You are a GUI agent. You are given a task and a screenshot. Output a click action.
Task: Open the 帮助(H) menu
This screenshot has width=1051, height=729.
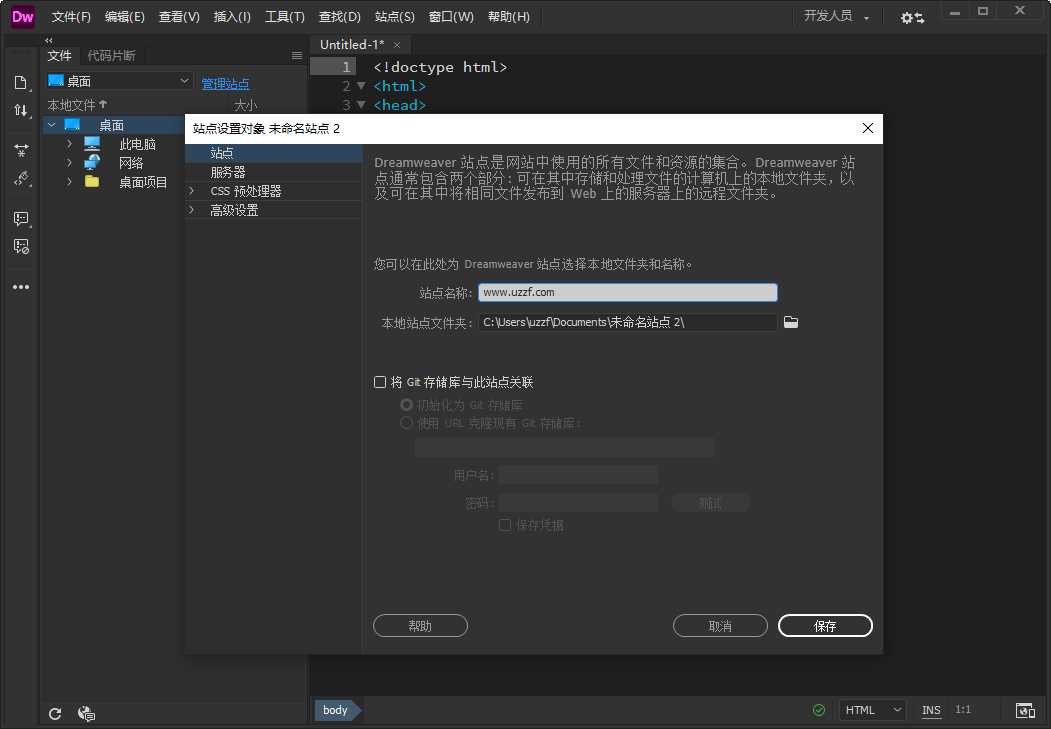509,17
